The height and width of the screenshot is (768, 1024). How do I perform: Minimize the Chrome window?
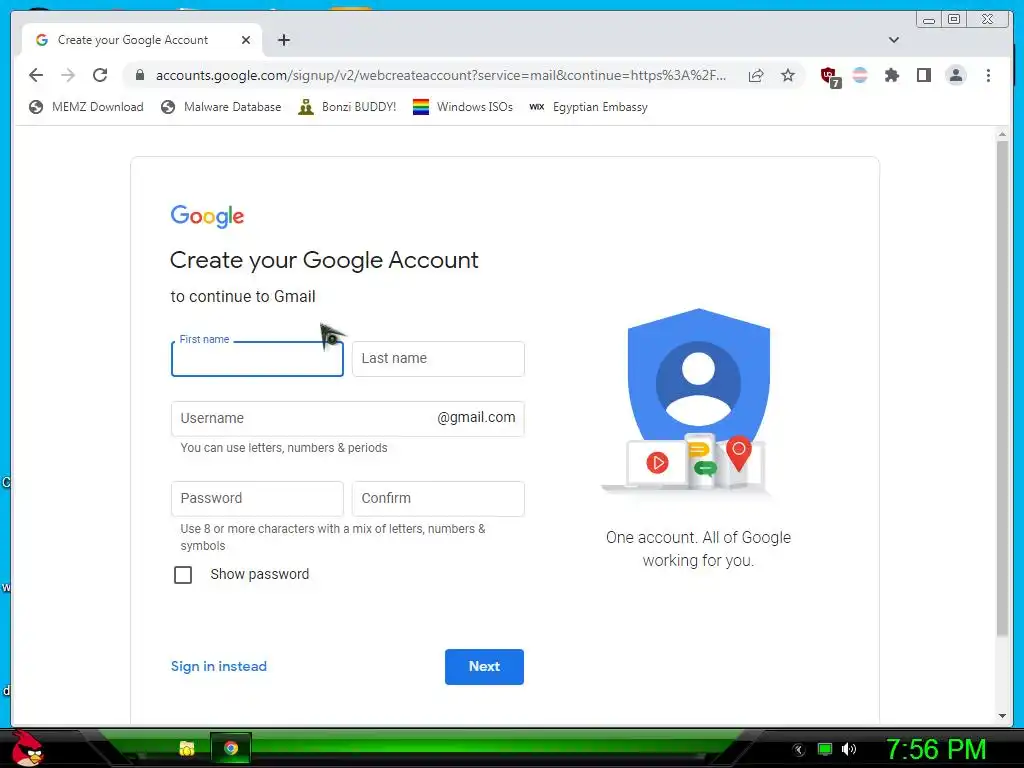click(x=929, y=20)
